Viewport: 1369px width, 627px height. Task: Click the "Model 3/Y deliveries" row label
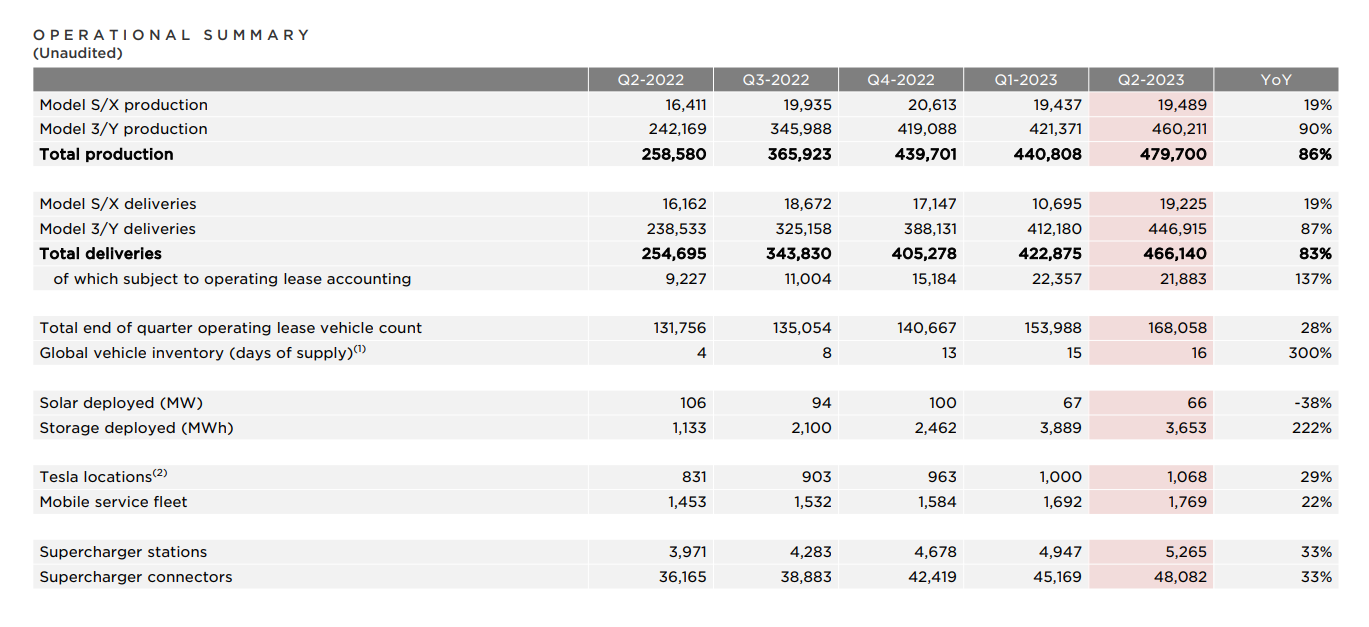coord(118,229)
